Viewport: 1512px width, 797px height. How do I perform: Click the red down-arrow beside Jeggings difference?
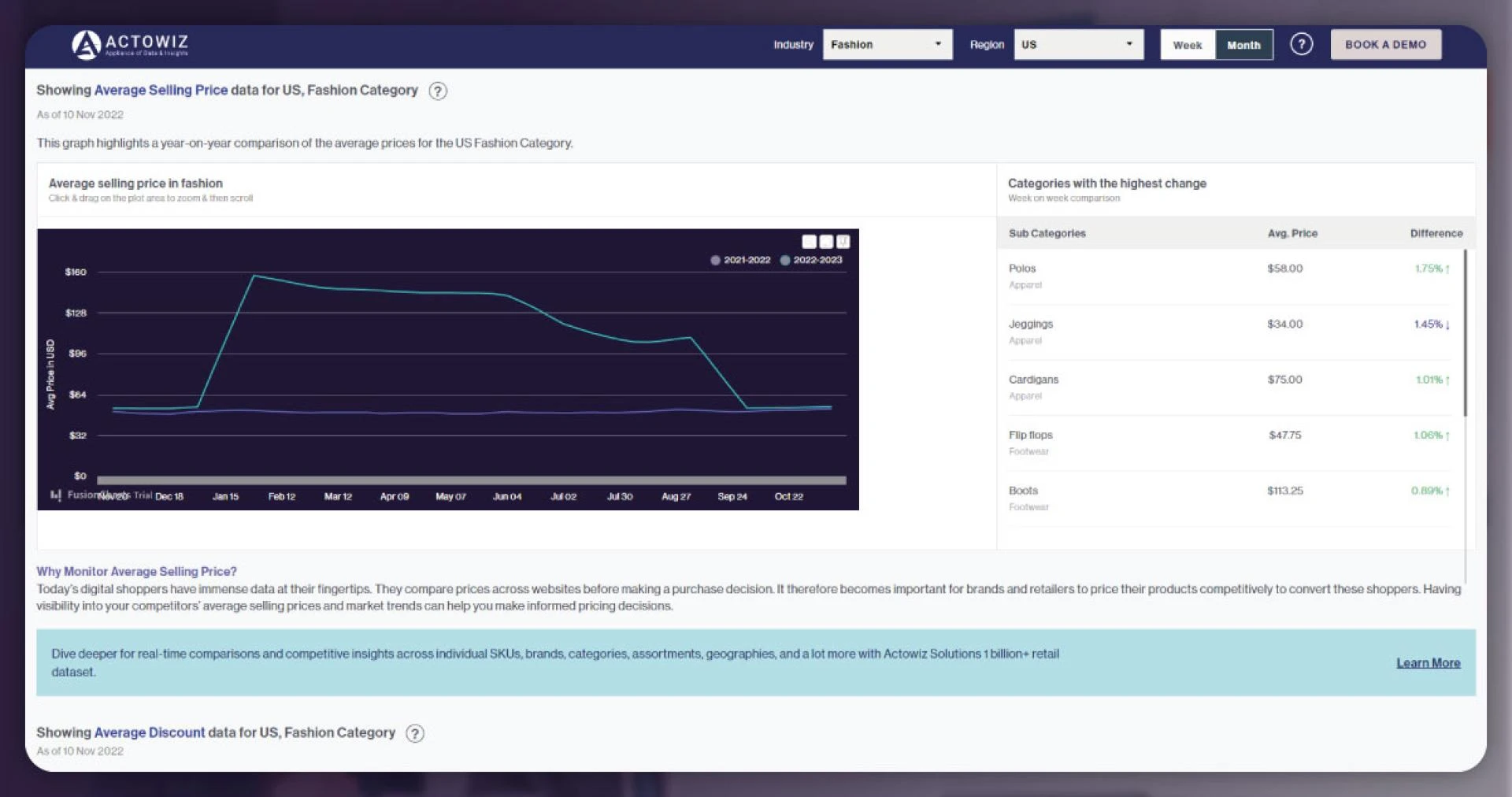(1447, 324)
